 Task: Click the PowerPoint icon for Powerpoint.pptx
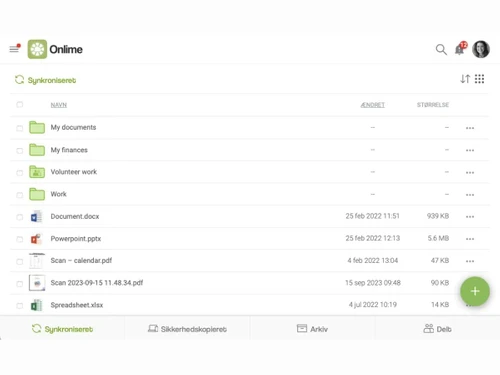[x=36, y=239]
